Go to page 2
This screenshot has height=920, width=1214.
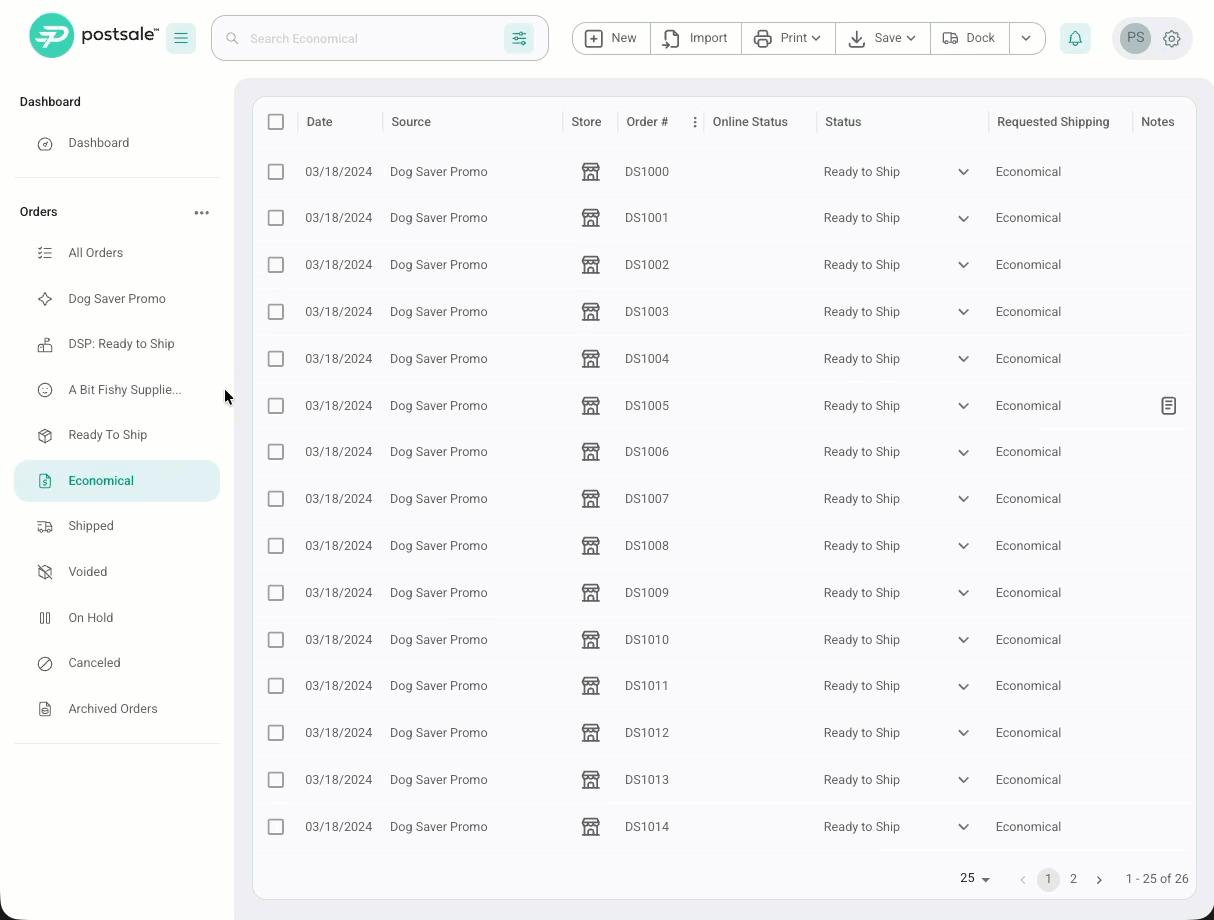tap(1073, 879)
